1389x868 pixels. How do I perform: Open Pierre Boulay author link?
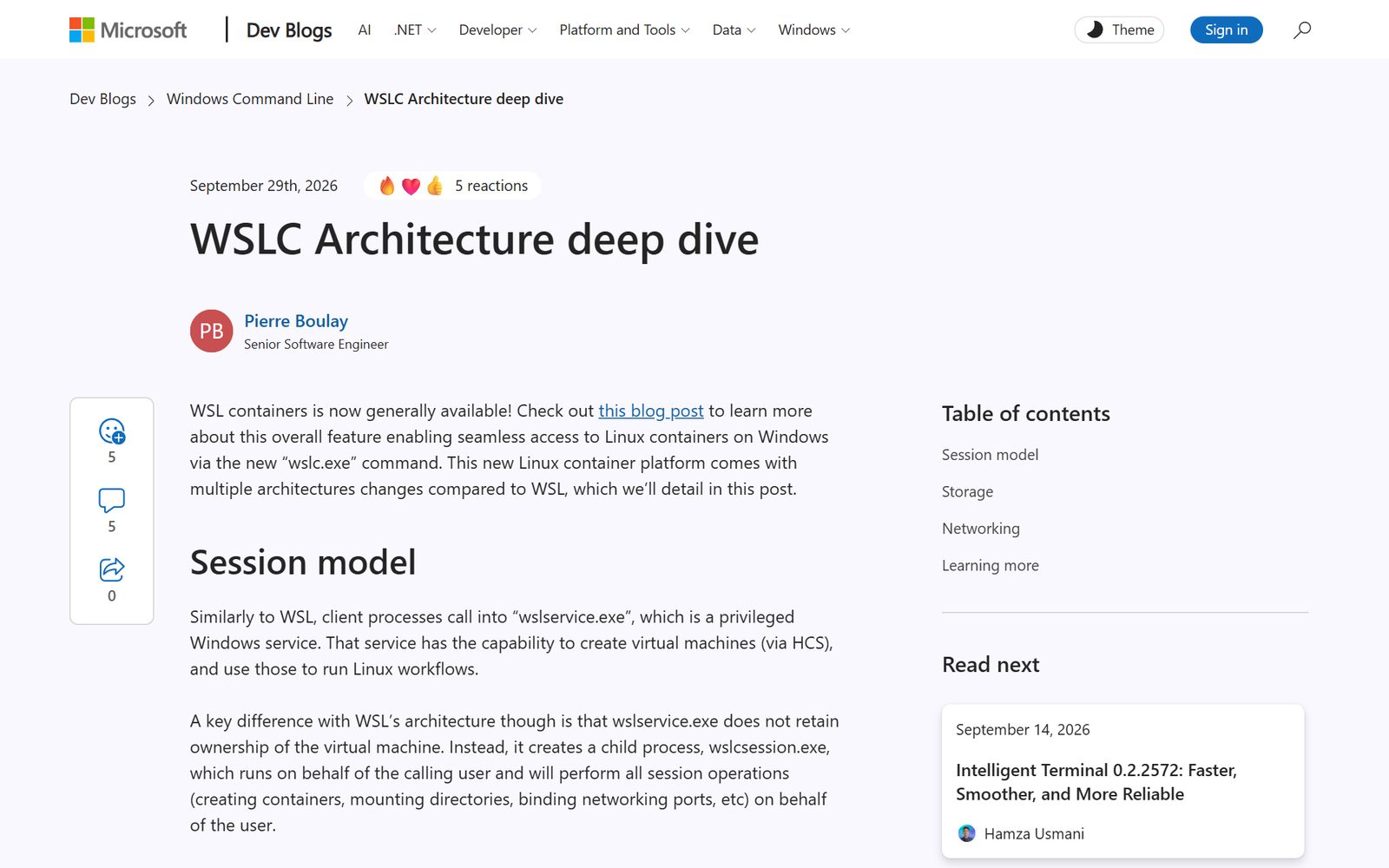pos(296,321)
